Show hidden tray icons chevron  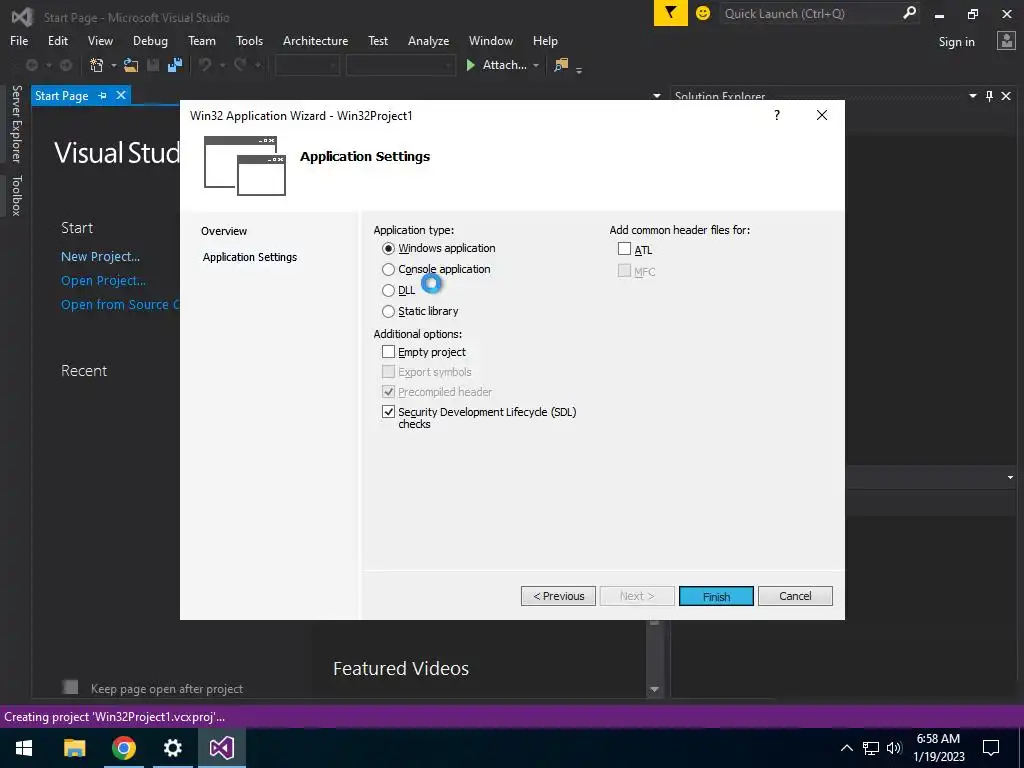click(846, 748)
